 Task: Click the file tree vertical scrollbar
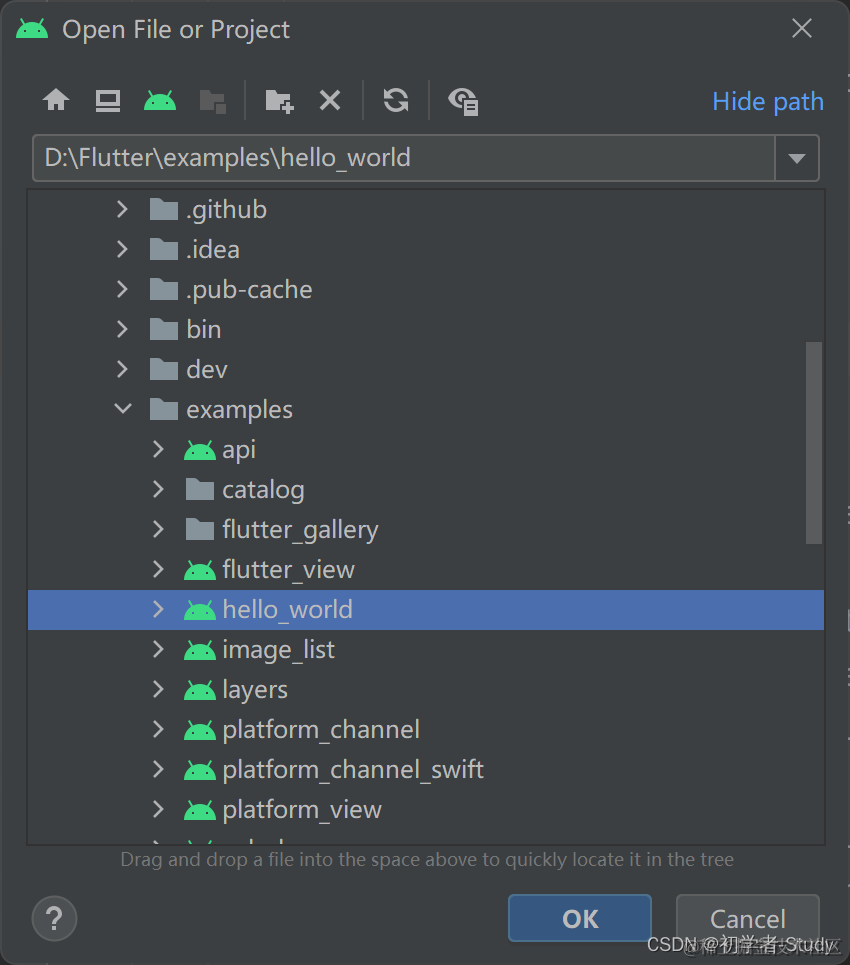click(814, 443)
